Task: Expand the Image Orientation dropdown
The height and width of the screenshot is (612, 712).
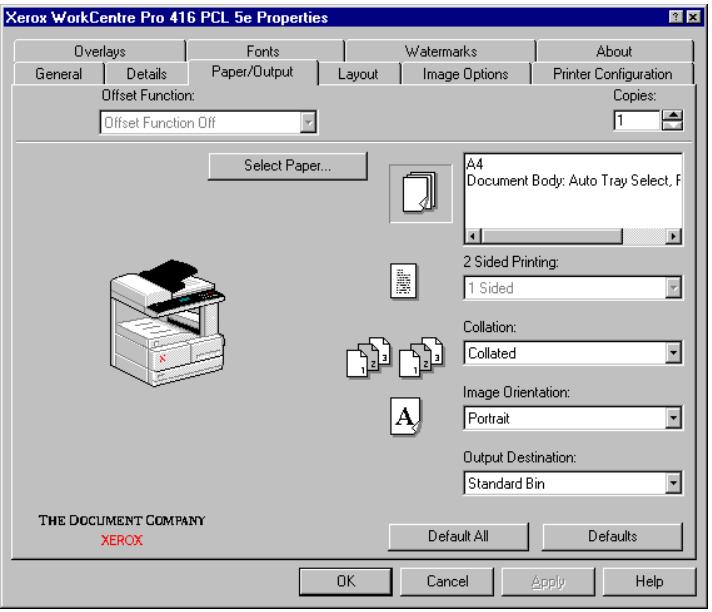Action: click(673, 418)
